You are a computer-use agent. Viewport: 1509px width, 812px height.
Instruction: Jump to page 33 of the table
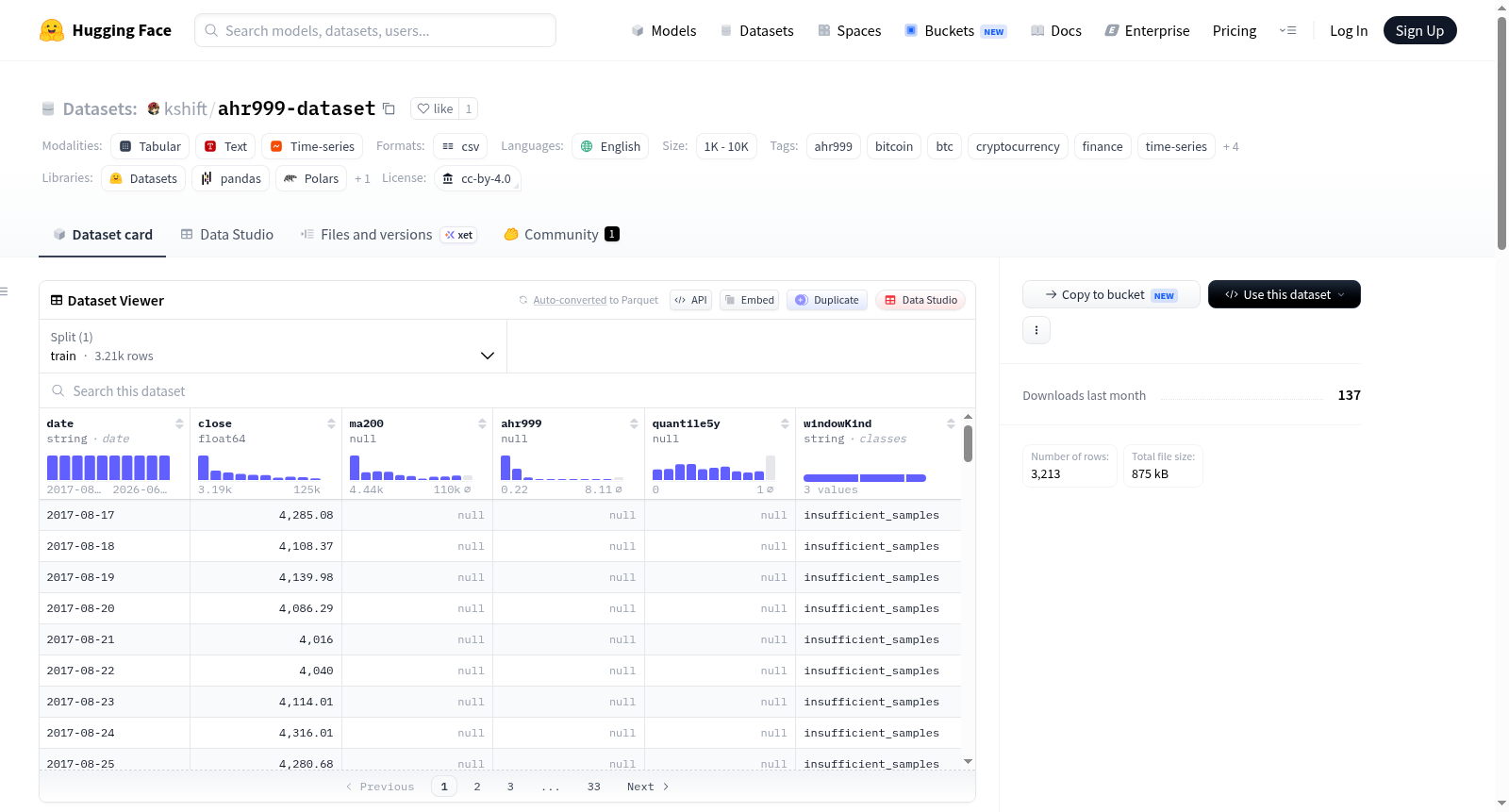593,787
